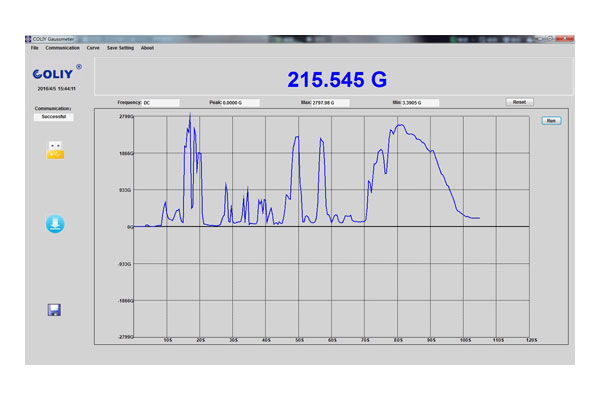Open the About menu
600x400 pixels.
(147, 48)
